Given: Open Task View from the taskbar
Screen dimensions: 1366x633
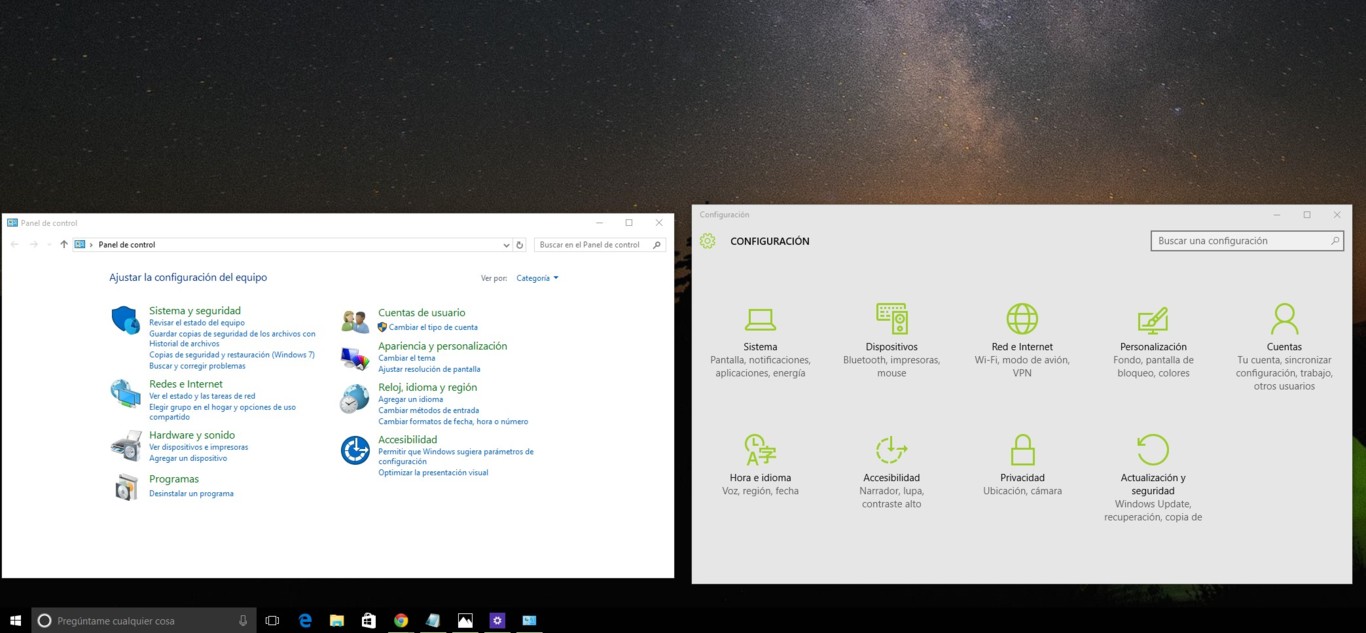Looking at the screenshot, I should point(272,620).
